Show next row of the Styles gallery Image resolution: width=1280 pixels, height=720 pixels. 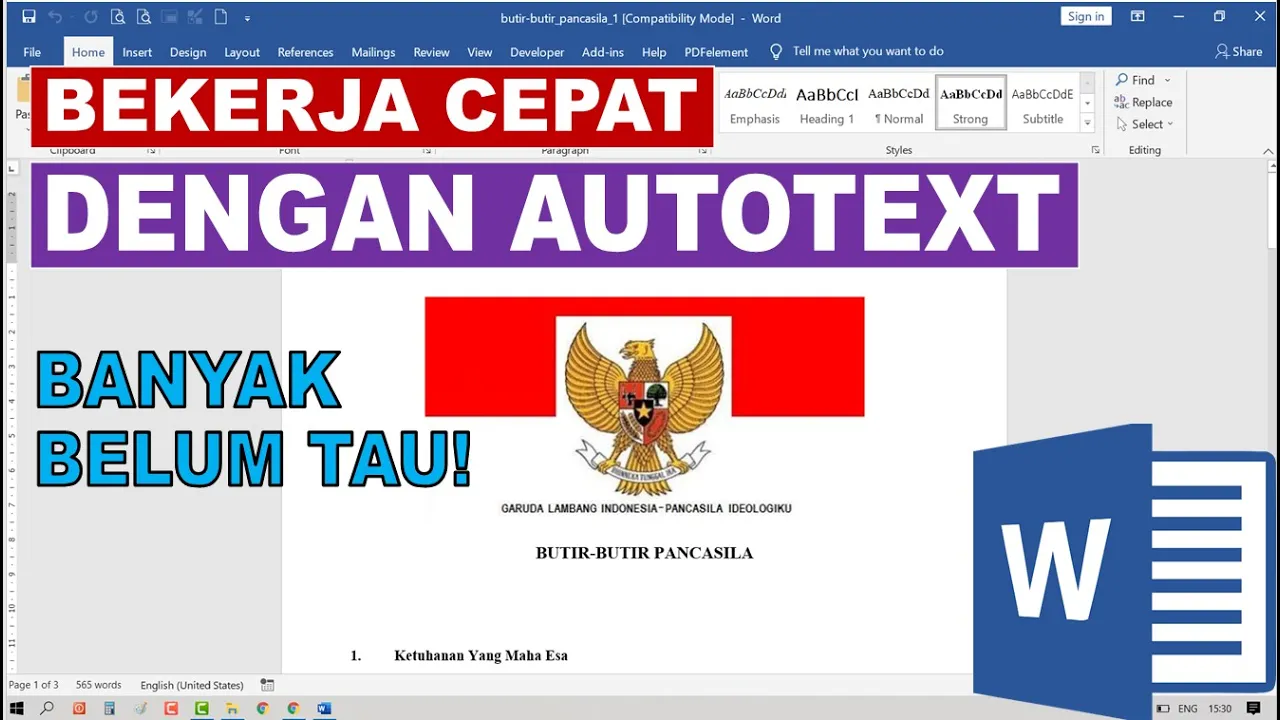click(x=1088, y=103)
